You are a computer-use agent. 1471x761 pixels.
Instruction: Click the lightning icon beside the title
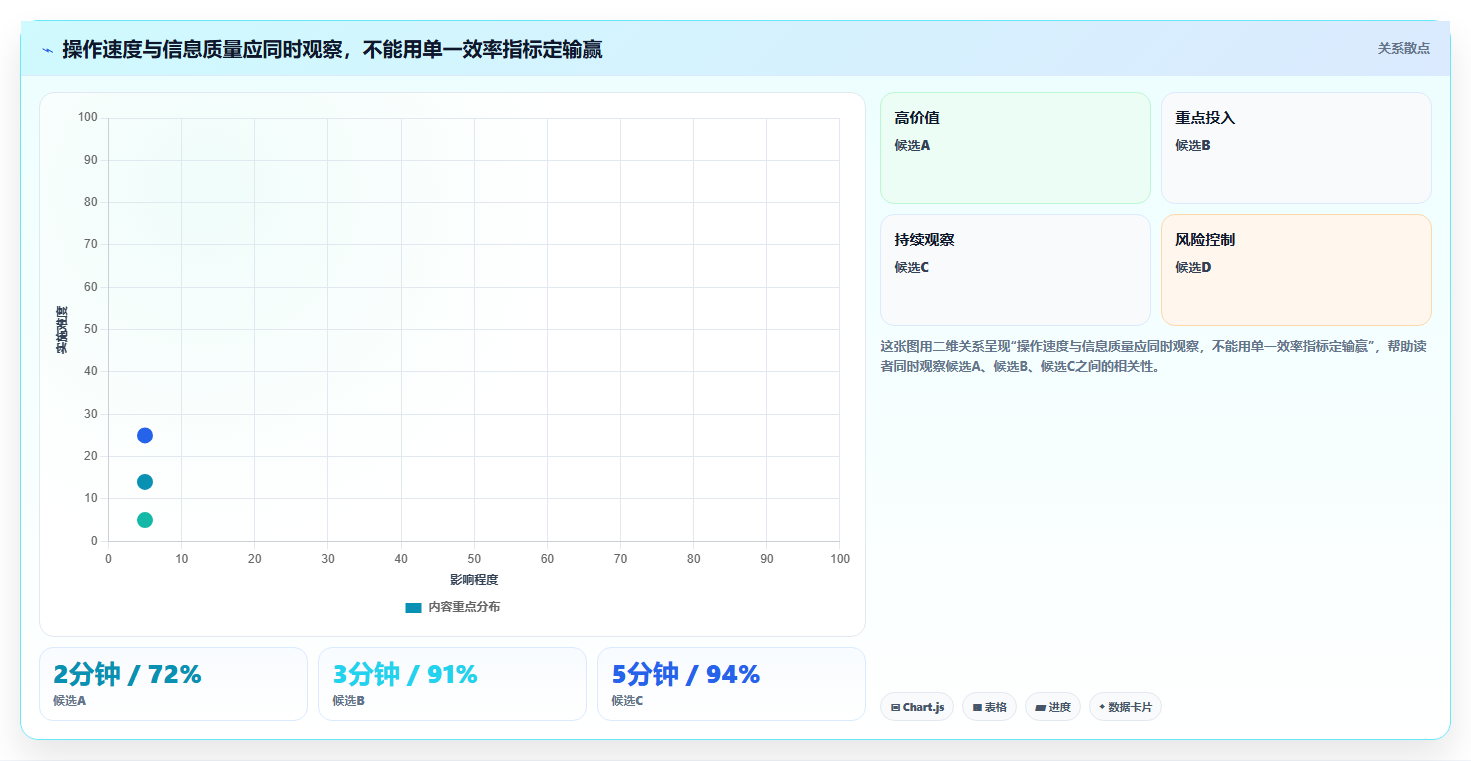(x=47, y=50)
